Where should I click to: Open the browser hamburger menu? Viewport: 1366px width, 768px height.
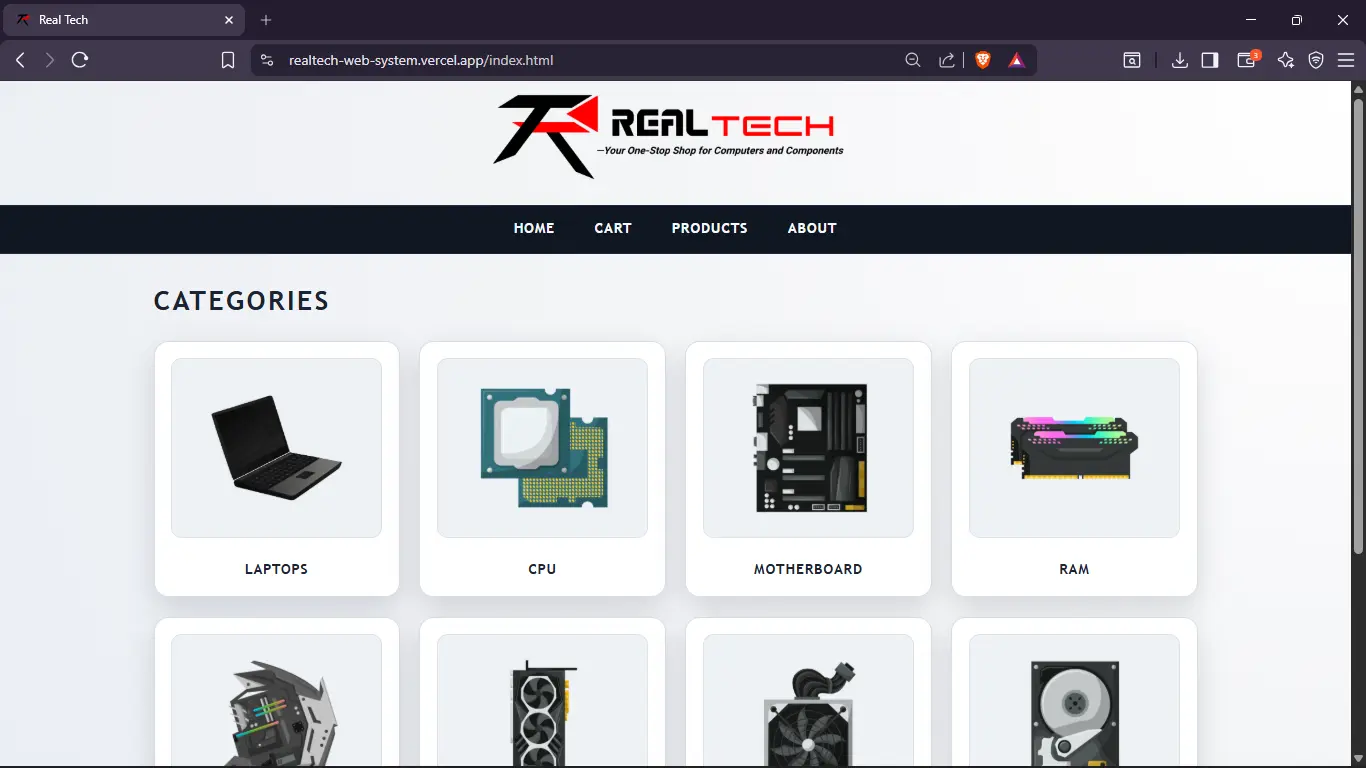click(1346, 60)
